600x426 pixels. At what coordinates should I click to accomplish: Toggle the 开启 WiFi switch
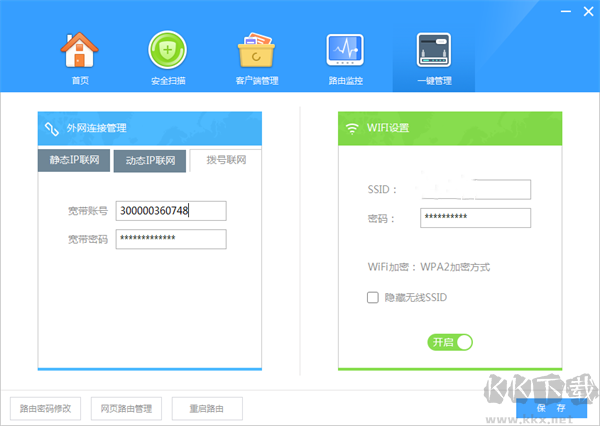coord(450,342)
